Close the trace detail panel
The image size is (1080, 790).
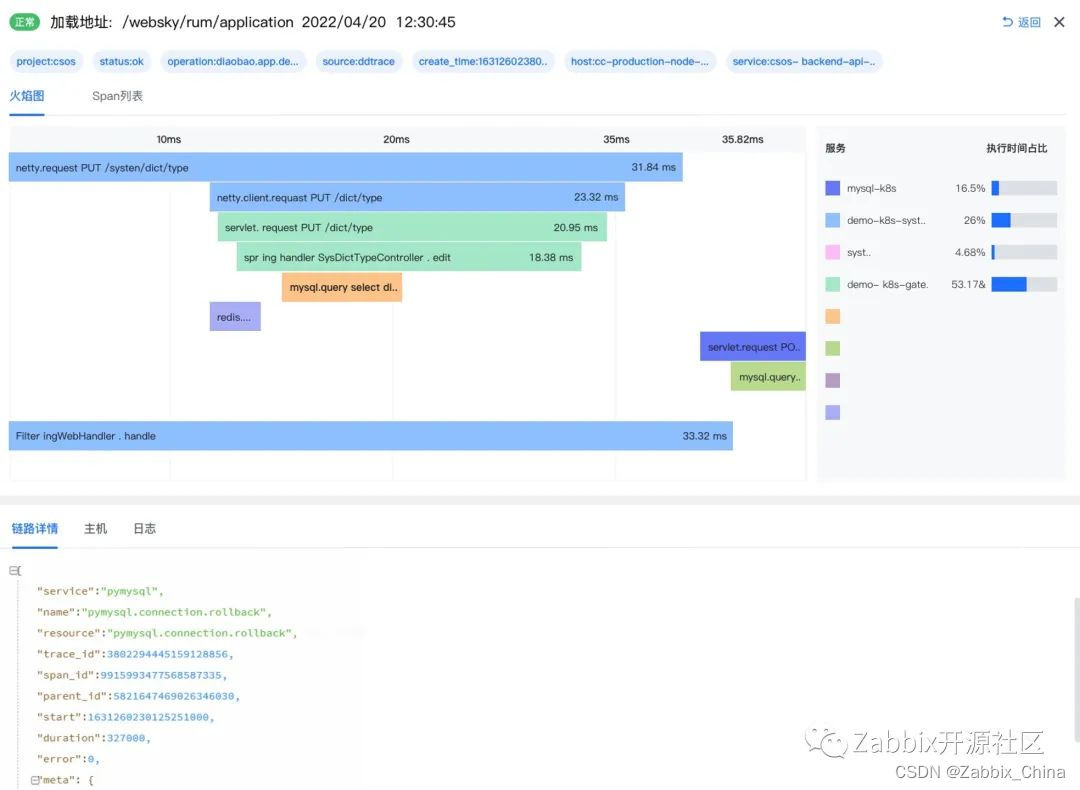(1059, 22)
